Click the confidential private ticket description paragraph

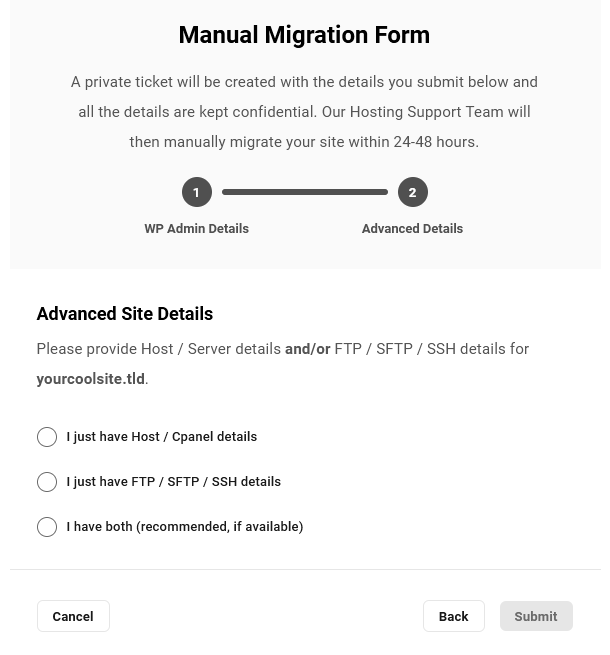(304, 112)
